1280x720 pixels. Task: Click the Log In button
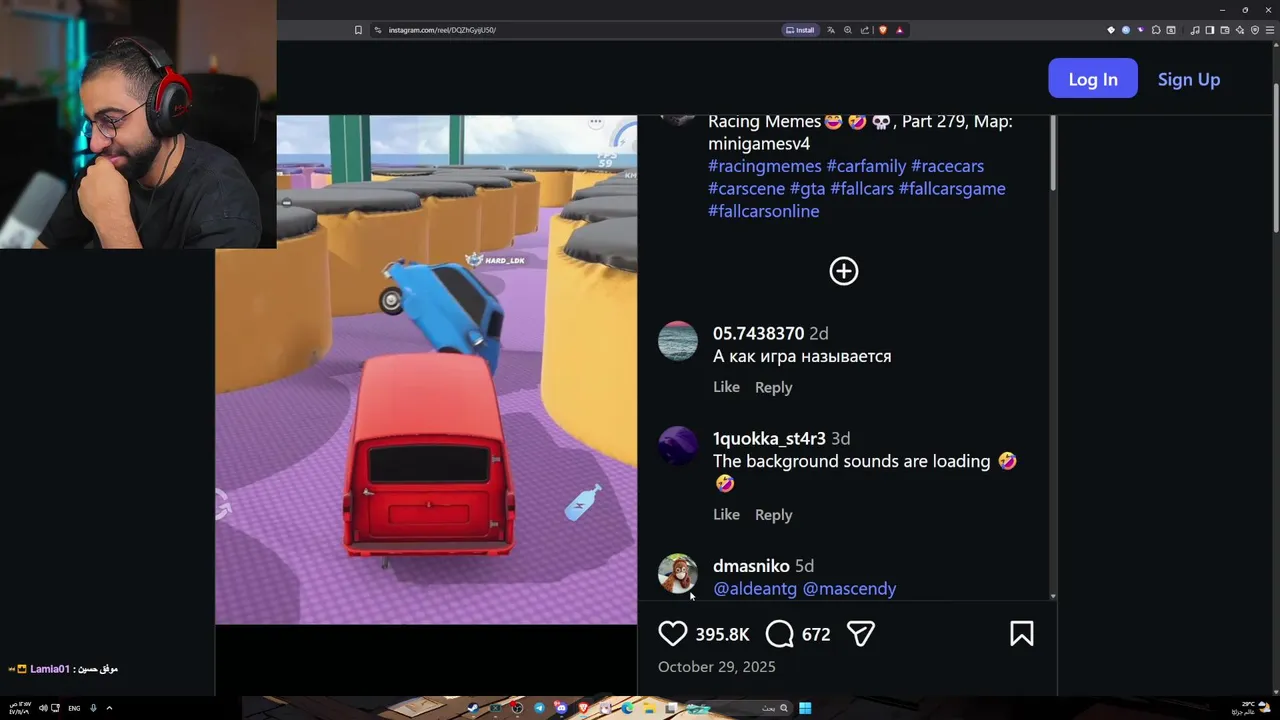pos(1093,79)
